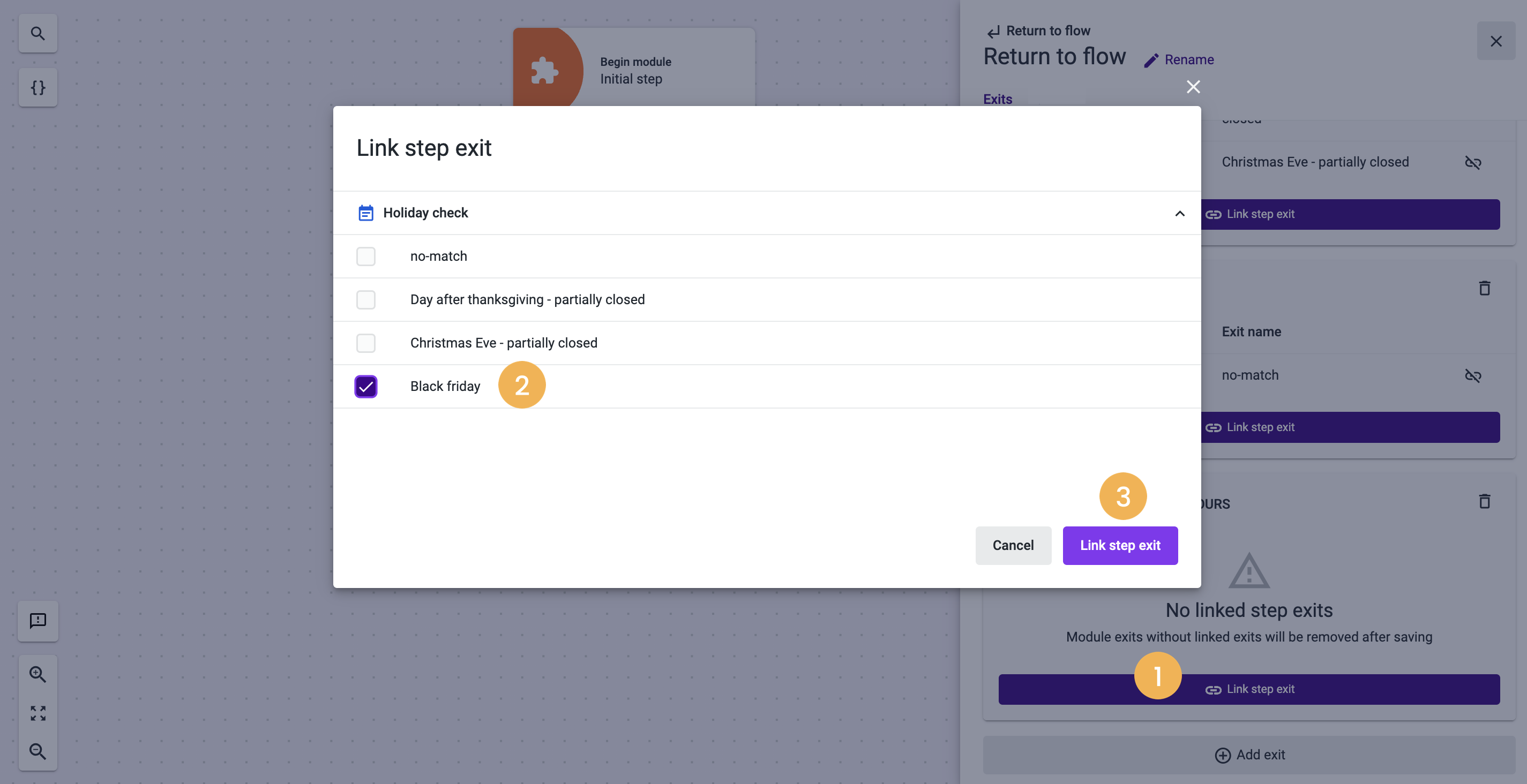The height and width of the screenshot is (784, 1527).
Task: Click the unlink icon beside no-match exit
Action: (1472, 376)
